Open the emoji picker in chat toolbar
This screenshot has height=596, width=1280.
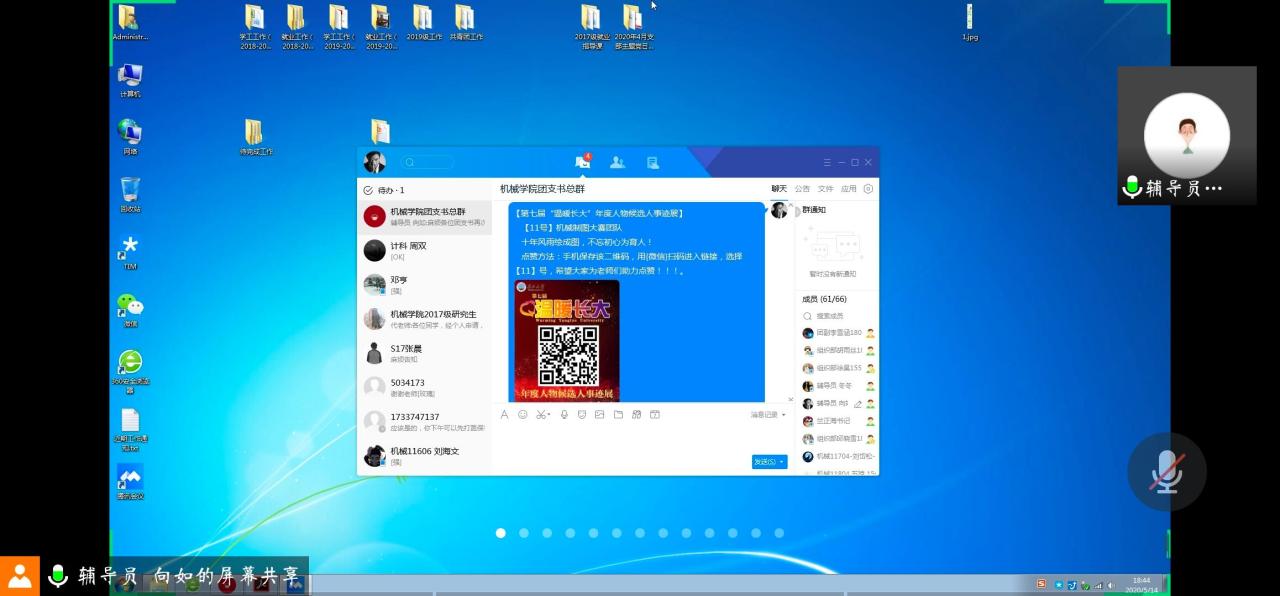(522, 414)
